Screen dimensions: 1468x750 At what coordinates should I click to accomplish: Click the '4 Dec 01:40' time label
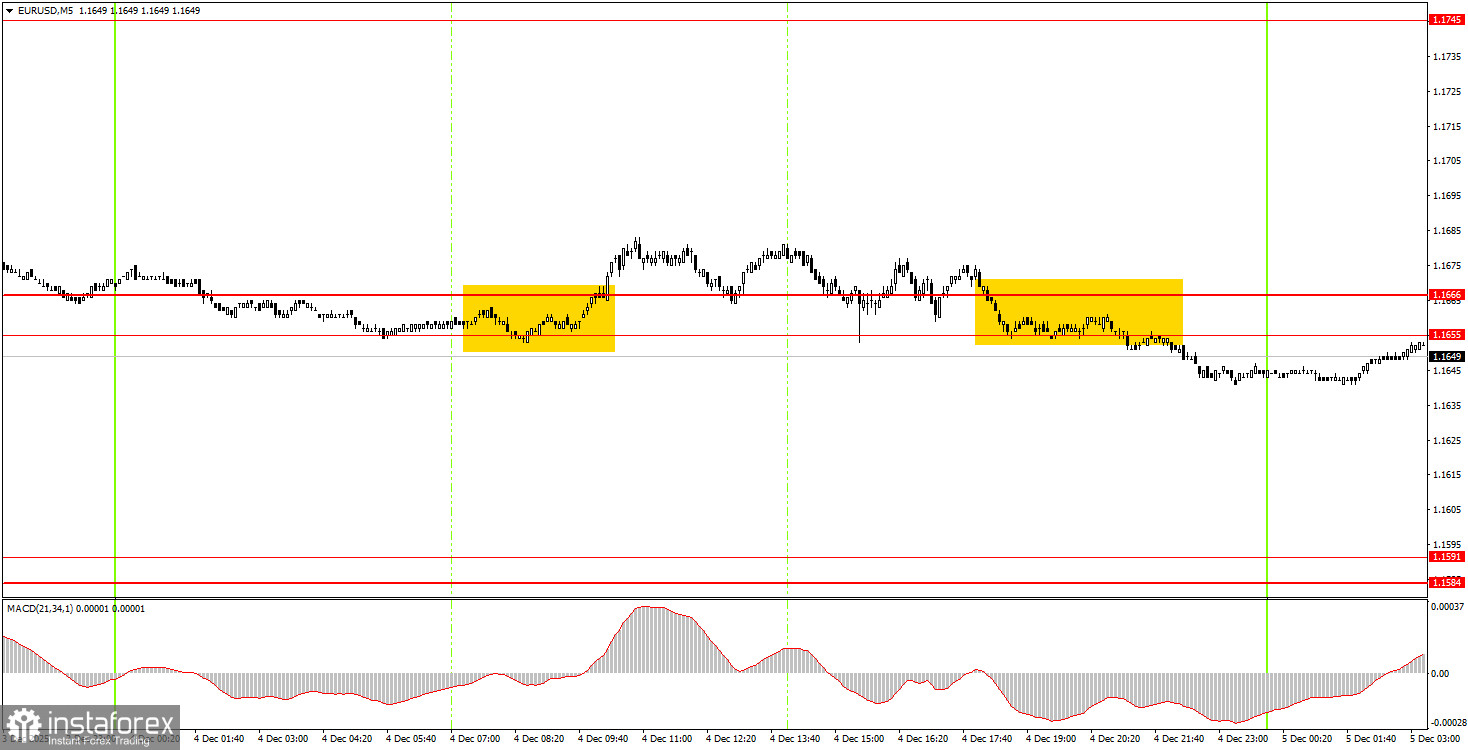(x=218, y=739)
